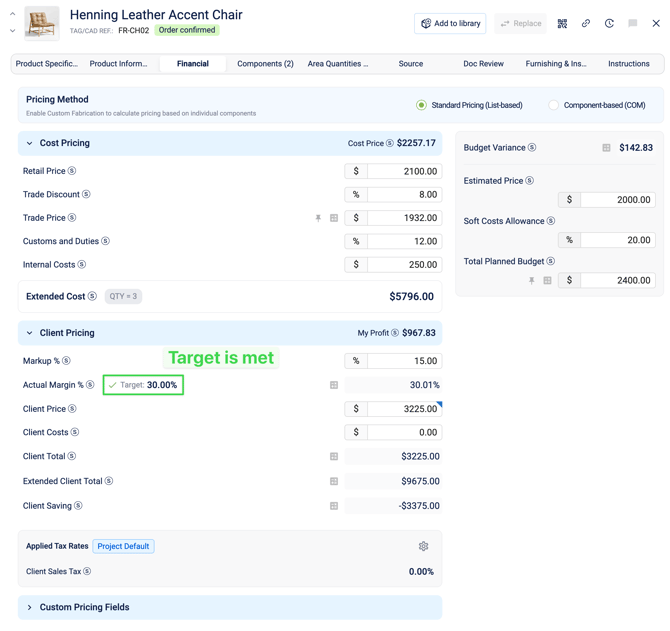The image size is (670, 631).
Task: Open calculator icon in Trade Price row
Action: [334, 218]
